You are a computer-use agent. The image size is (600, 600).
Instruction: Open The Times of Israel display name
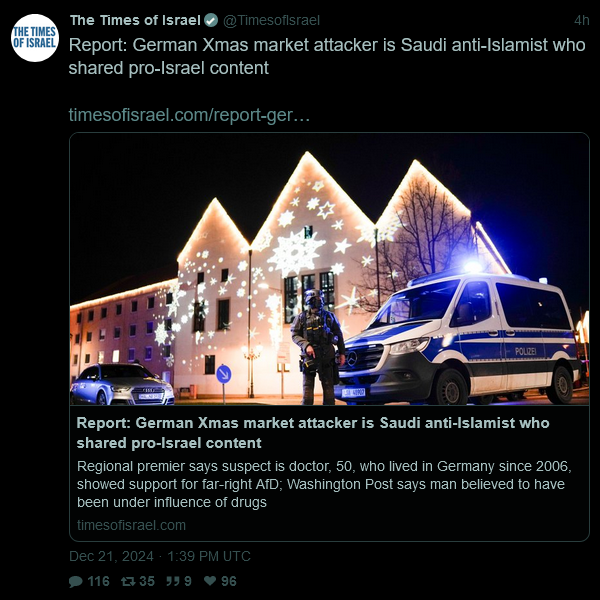135,20
